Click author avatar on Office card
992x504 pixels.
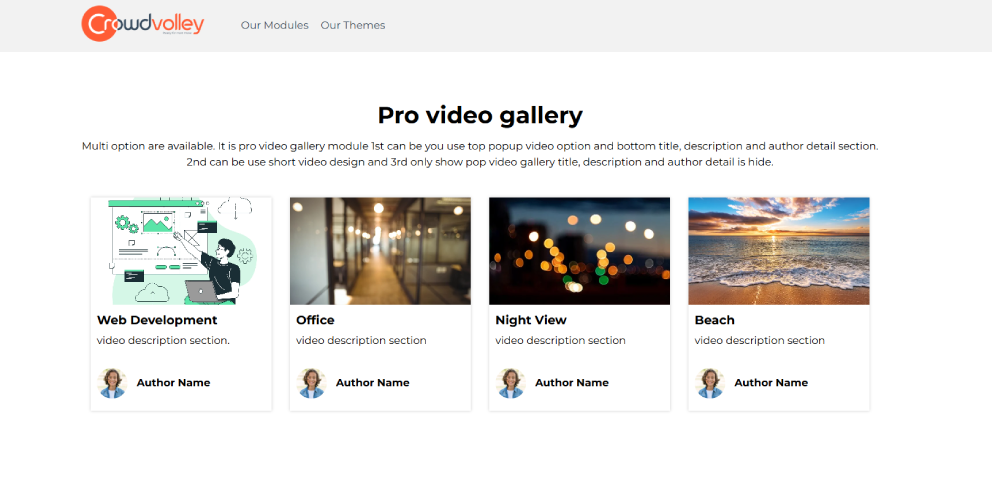tap(311, 383)
